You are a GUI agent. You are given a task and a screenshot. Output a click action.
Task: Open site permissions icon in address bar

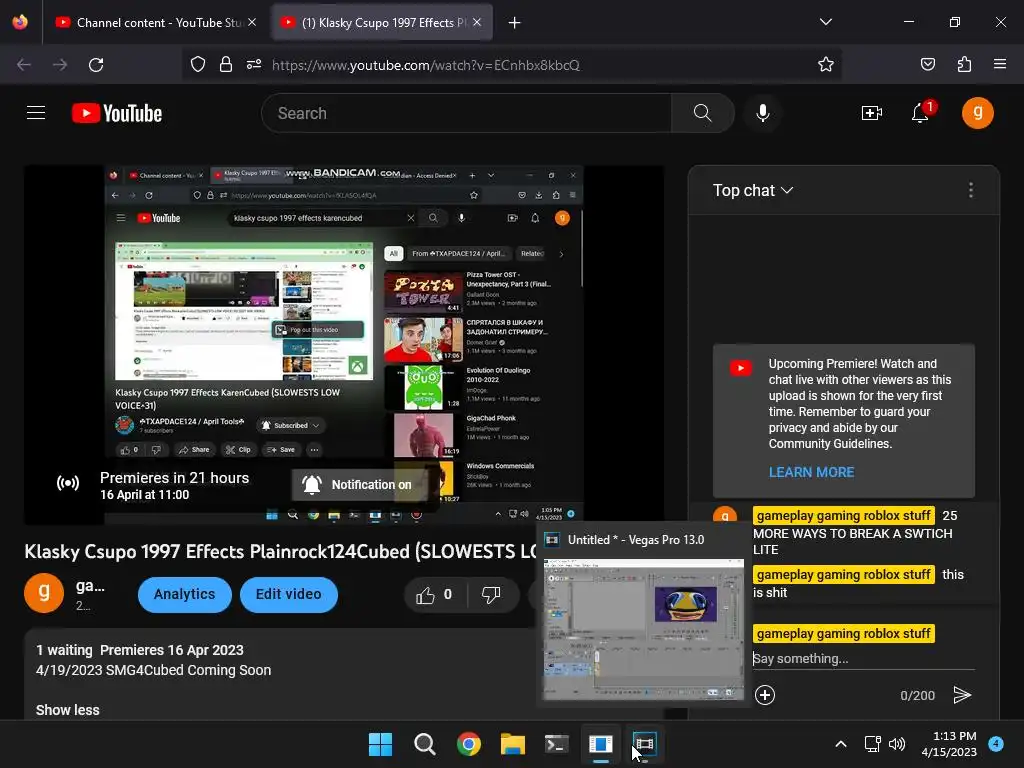(254, 65)
